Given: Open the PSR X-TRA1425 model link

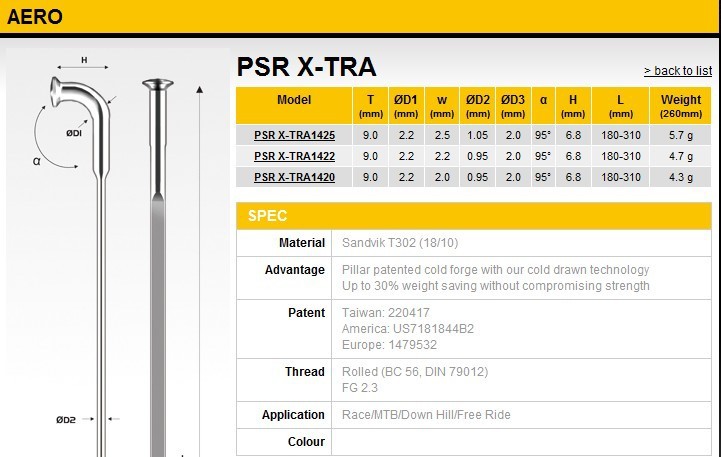Looking at the screenshot, I should pos(294,135).
